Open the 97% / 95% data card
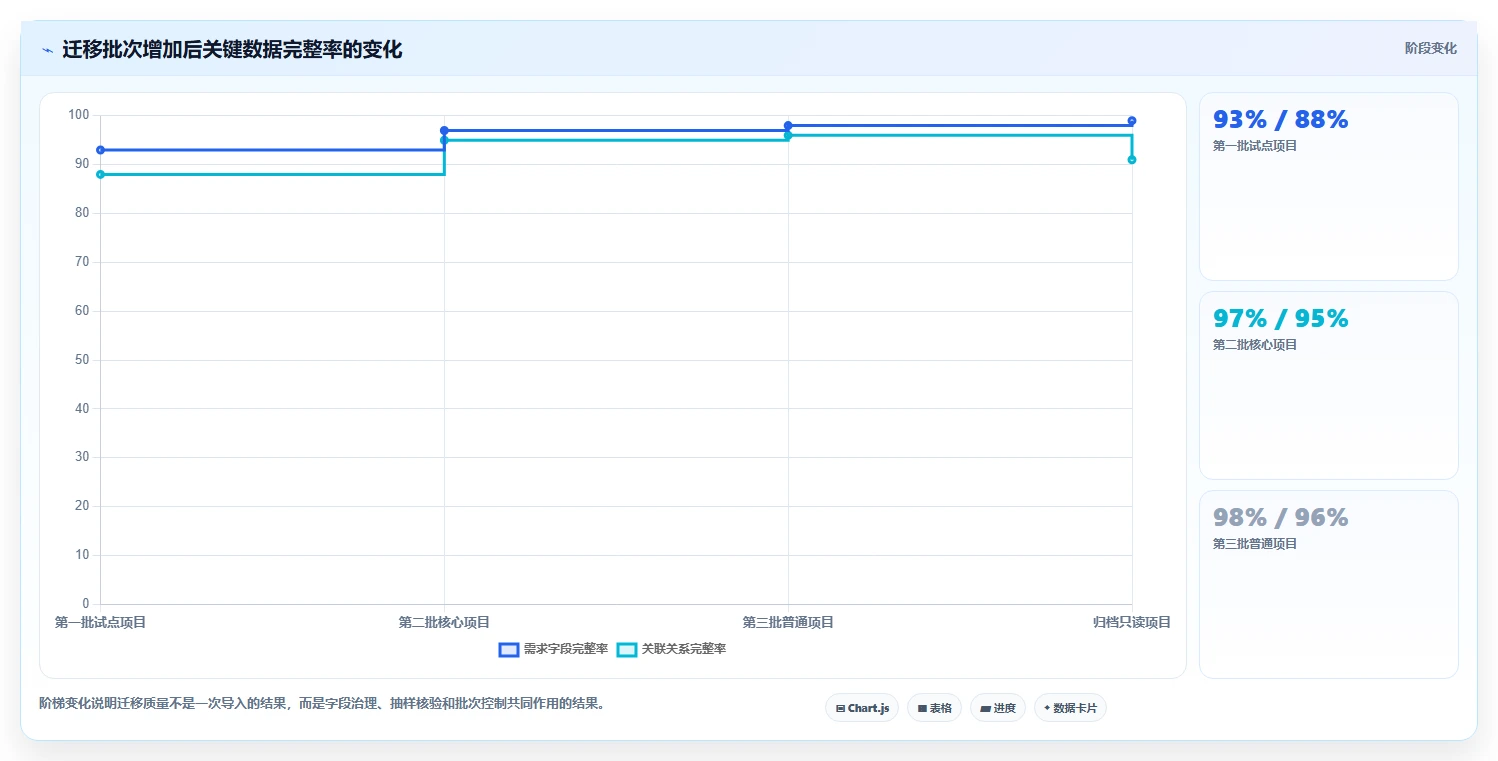Image resolution: width=1498 pixels, height=761 pixels. 1328,385
